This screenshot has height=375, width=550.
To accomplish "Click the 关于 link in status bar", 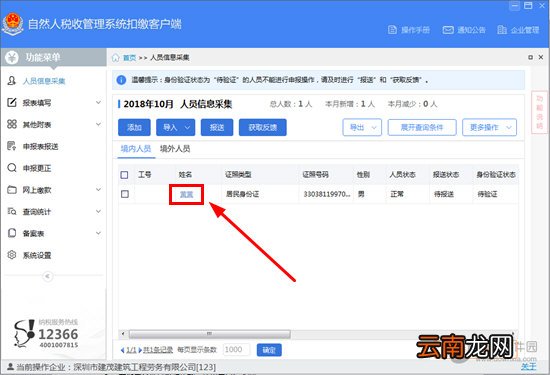I will 529,367.
